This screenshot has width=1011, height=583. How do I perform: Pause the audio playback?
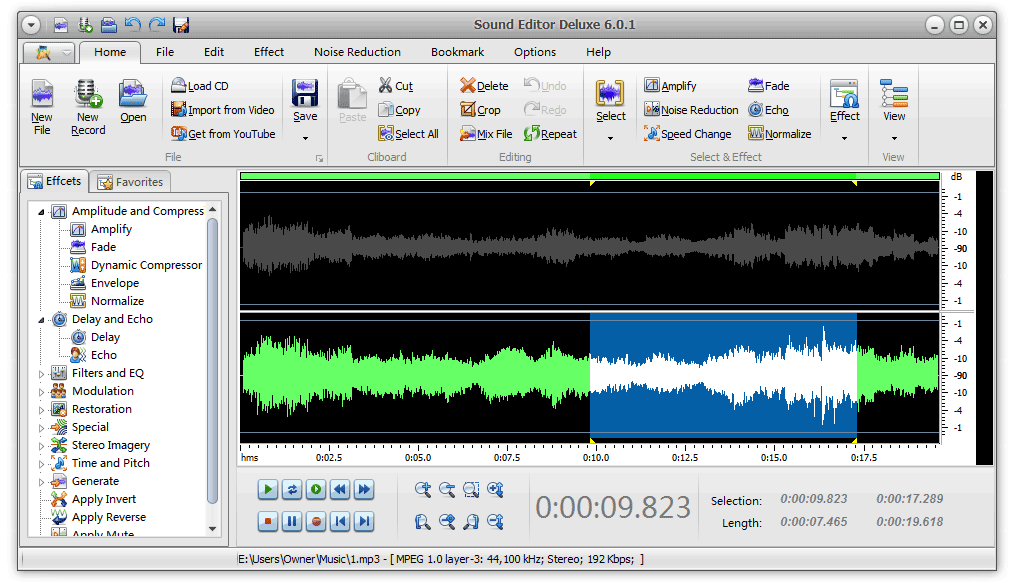coord(291,521)
